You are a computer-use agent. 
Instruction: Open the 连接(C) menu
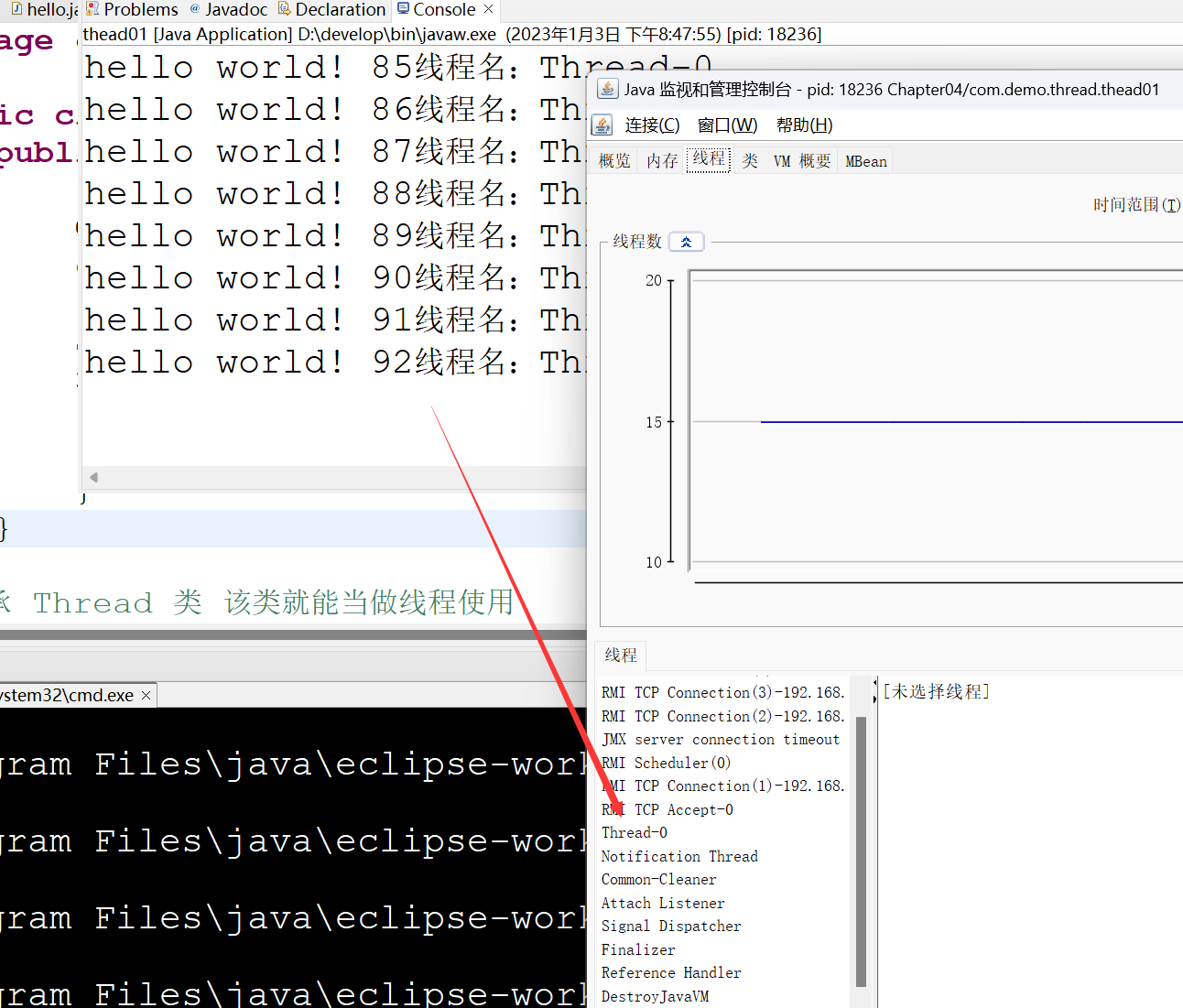pos(652,125)
